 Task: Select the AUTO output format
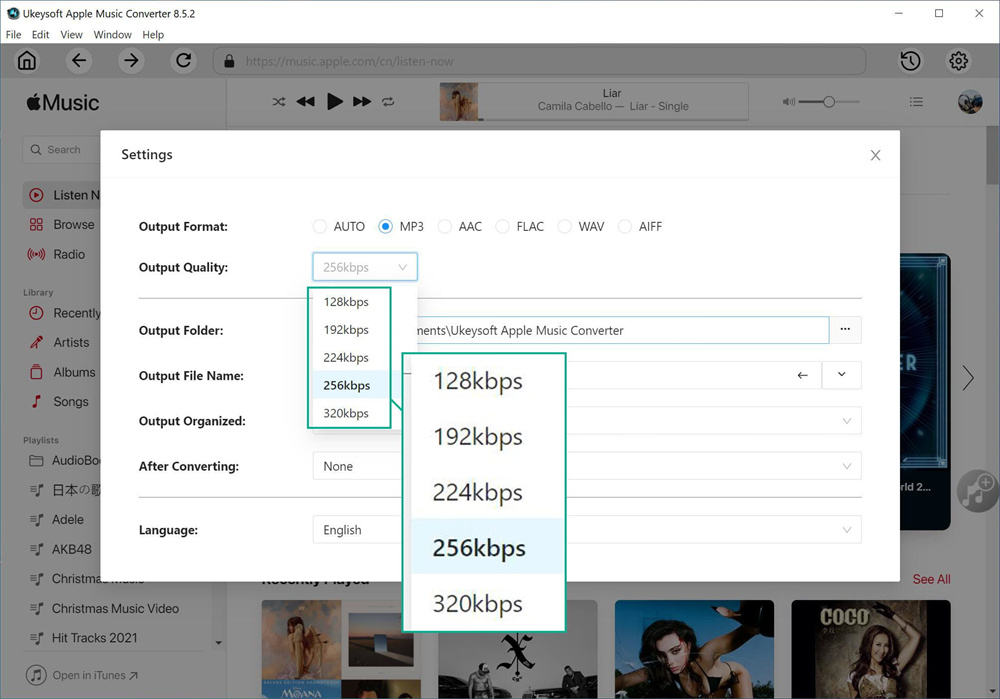pyautogui.click(x=320, y=227)
